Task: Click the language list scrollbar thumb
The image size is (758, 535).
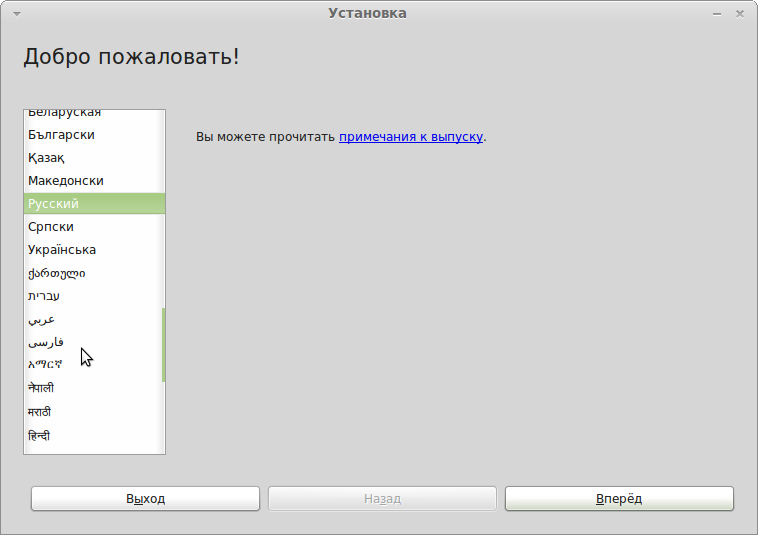Action: point(163,345)
